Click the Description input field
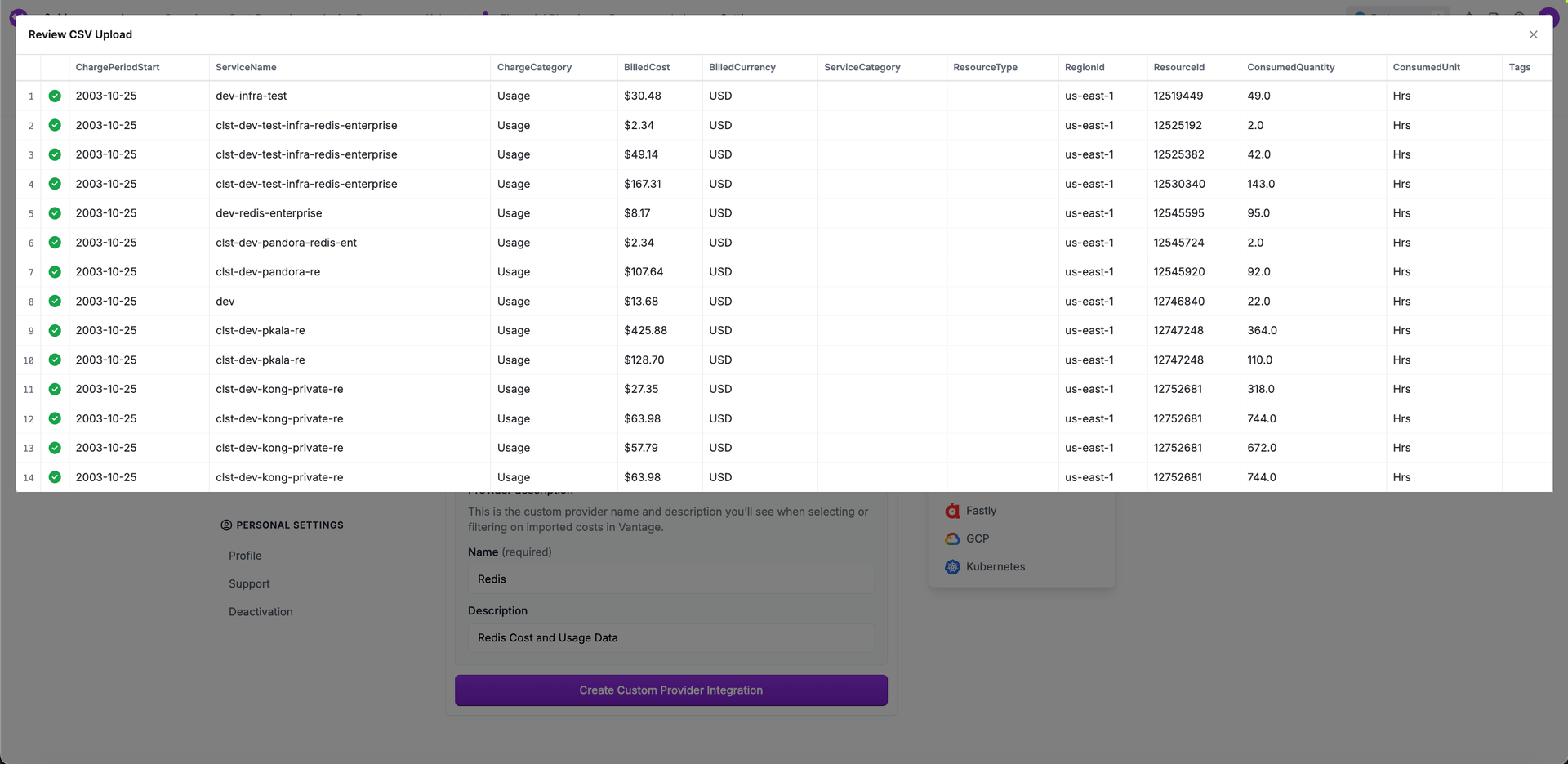1568x764 pixels. [x=670, y=638]
